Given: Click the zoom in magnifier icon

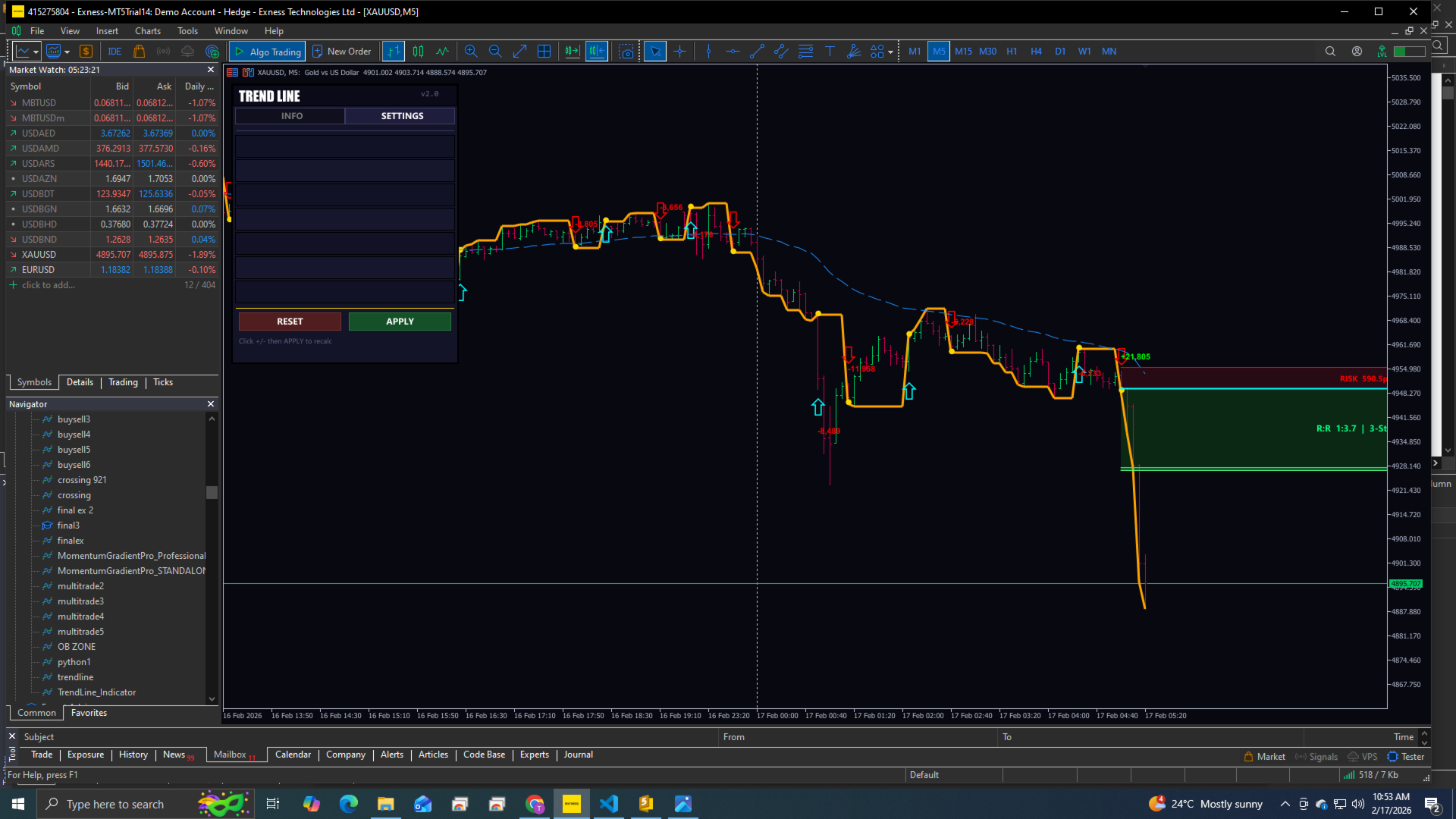Looking at the screenshot, I should coord(471,52).
